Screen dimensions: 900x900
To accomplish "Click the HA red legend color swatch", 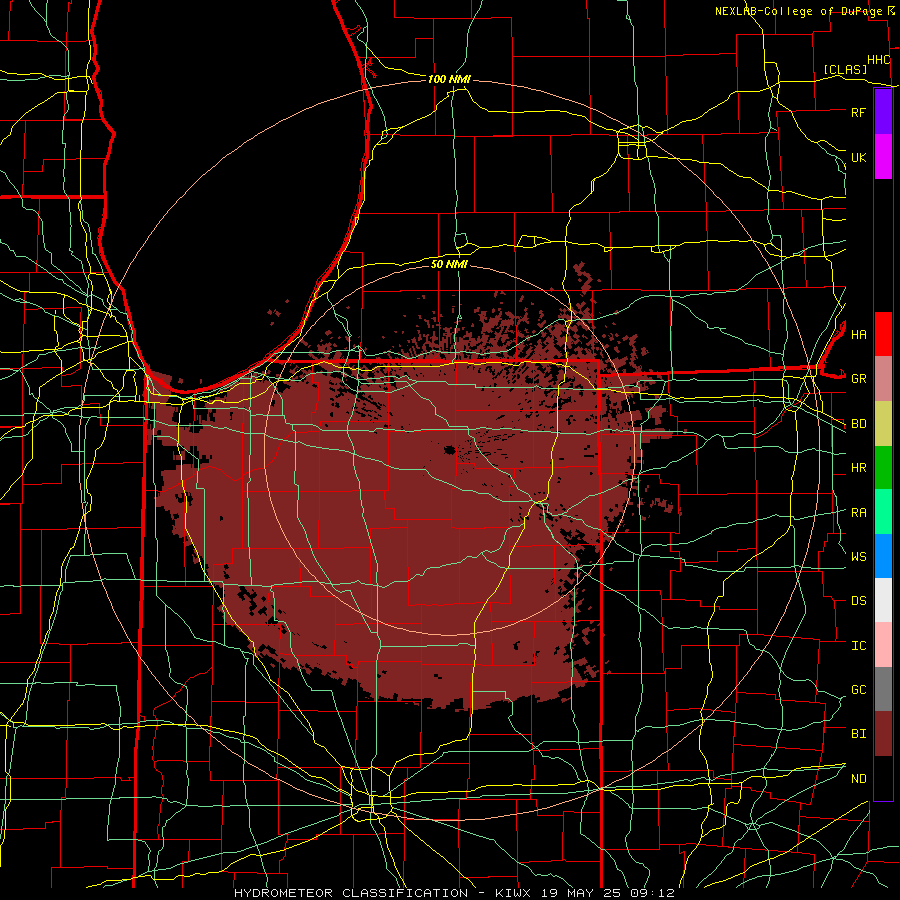I will pos(883,334).
